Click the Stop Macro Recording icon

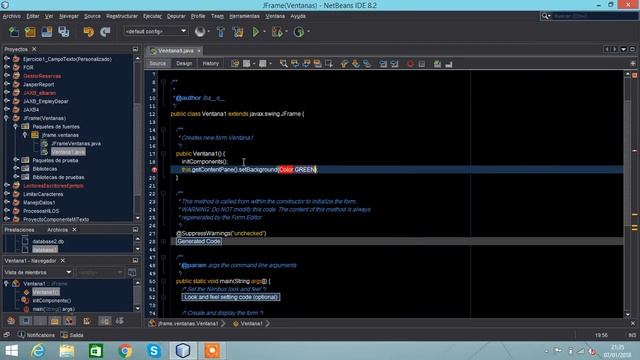click(422, 64)
